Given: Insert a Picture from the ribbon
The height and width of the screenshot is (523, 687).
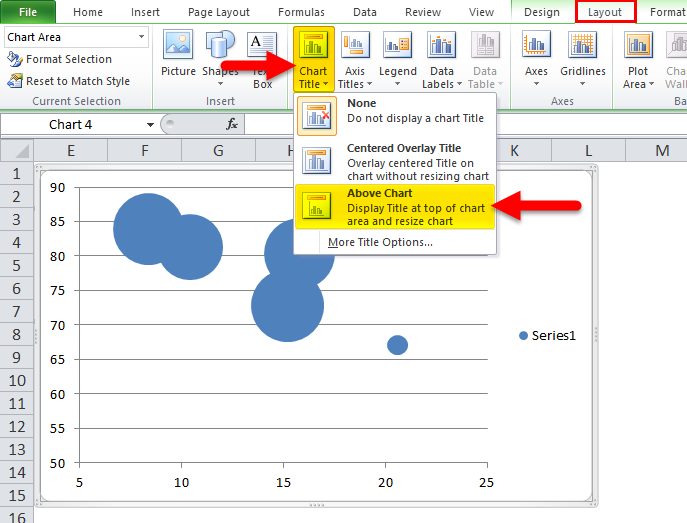Looking at the screenshot, I should (178, 54).
